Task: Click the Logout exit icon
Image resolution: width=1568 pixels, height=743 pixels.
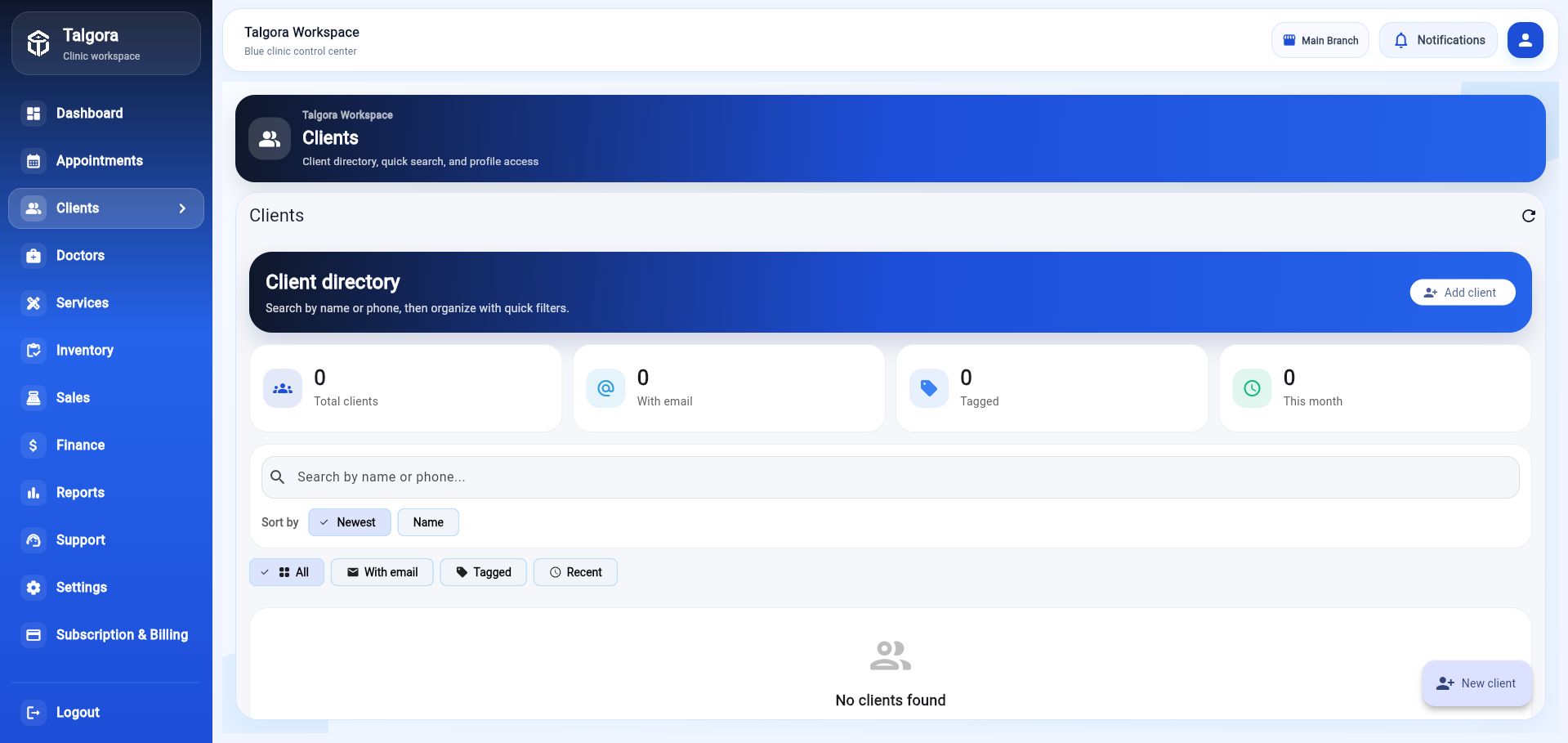Action: click(x=34, y=713)
